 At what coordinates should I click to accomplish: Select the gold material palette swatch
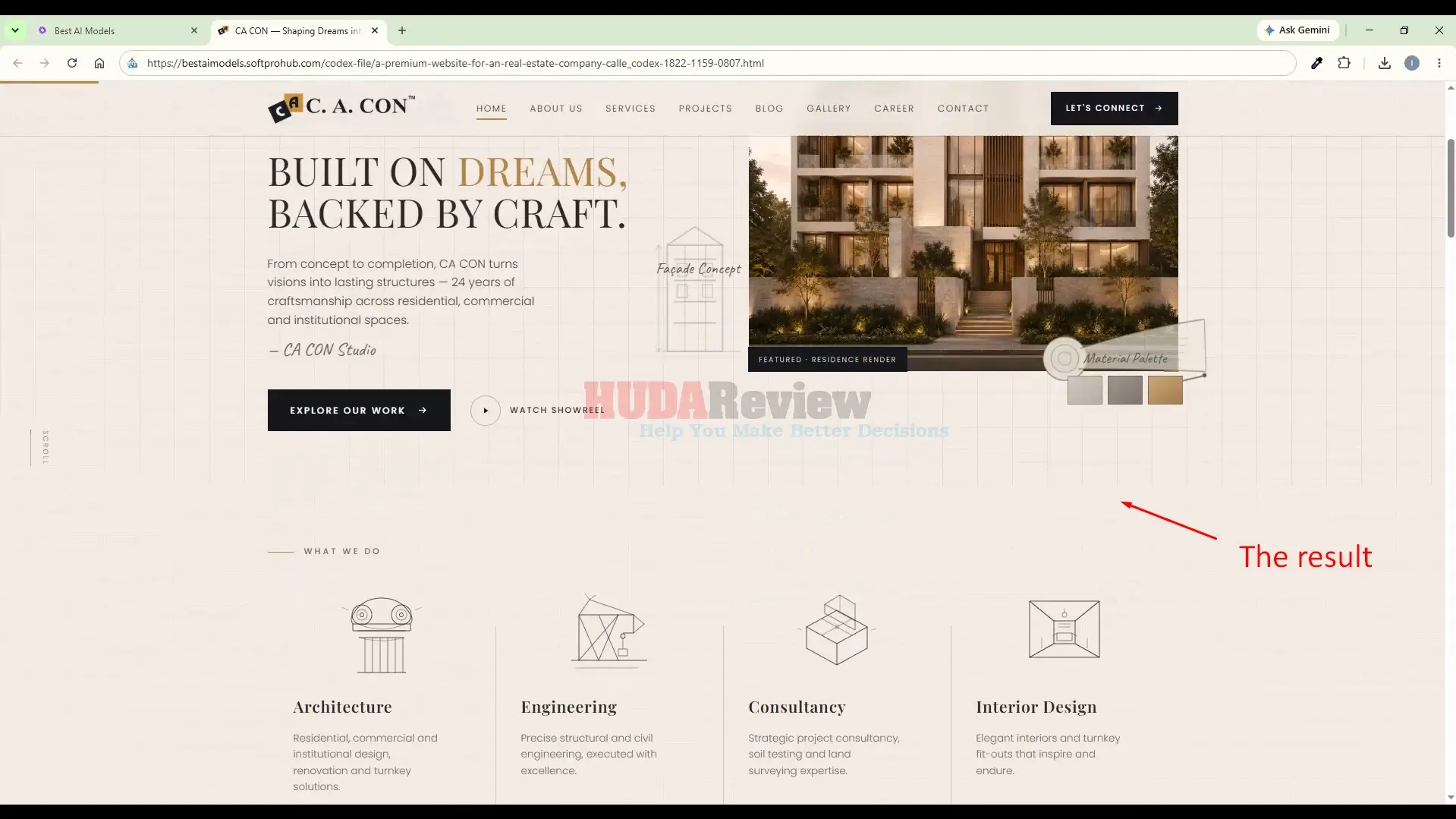click(x=1165, y=390)
